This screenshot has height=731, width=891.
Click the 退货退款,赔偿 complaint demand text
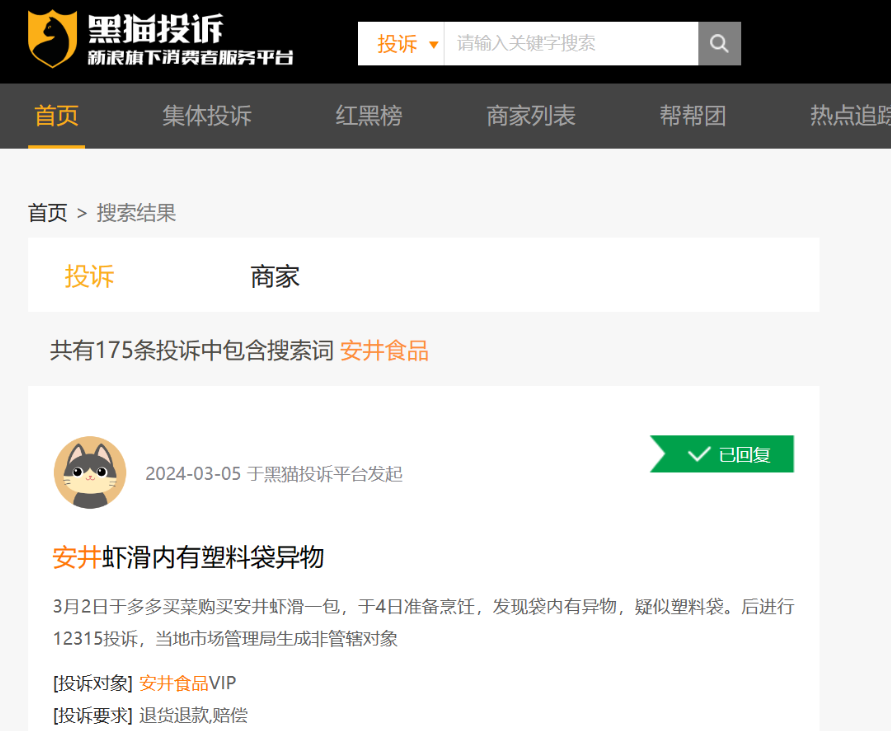tap(193, 715)
